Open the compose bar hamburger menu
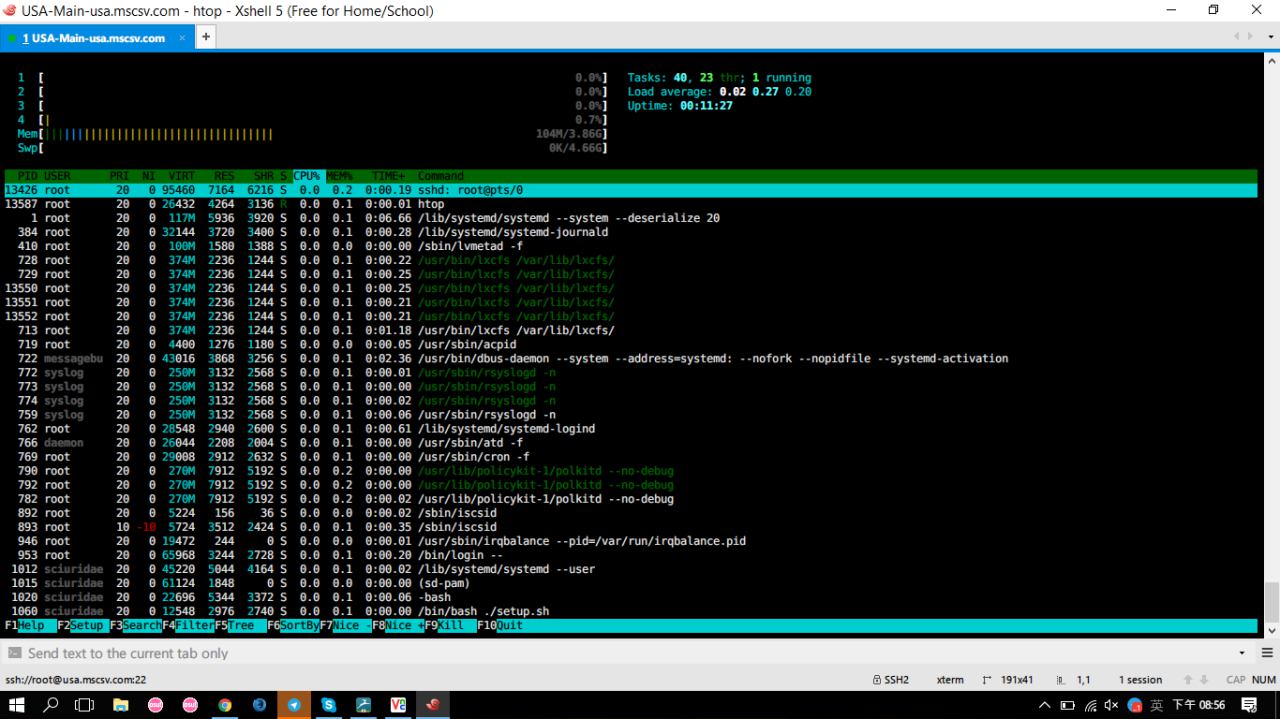 (x=1266, y=653)
